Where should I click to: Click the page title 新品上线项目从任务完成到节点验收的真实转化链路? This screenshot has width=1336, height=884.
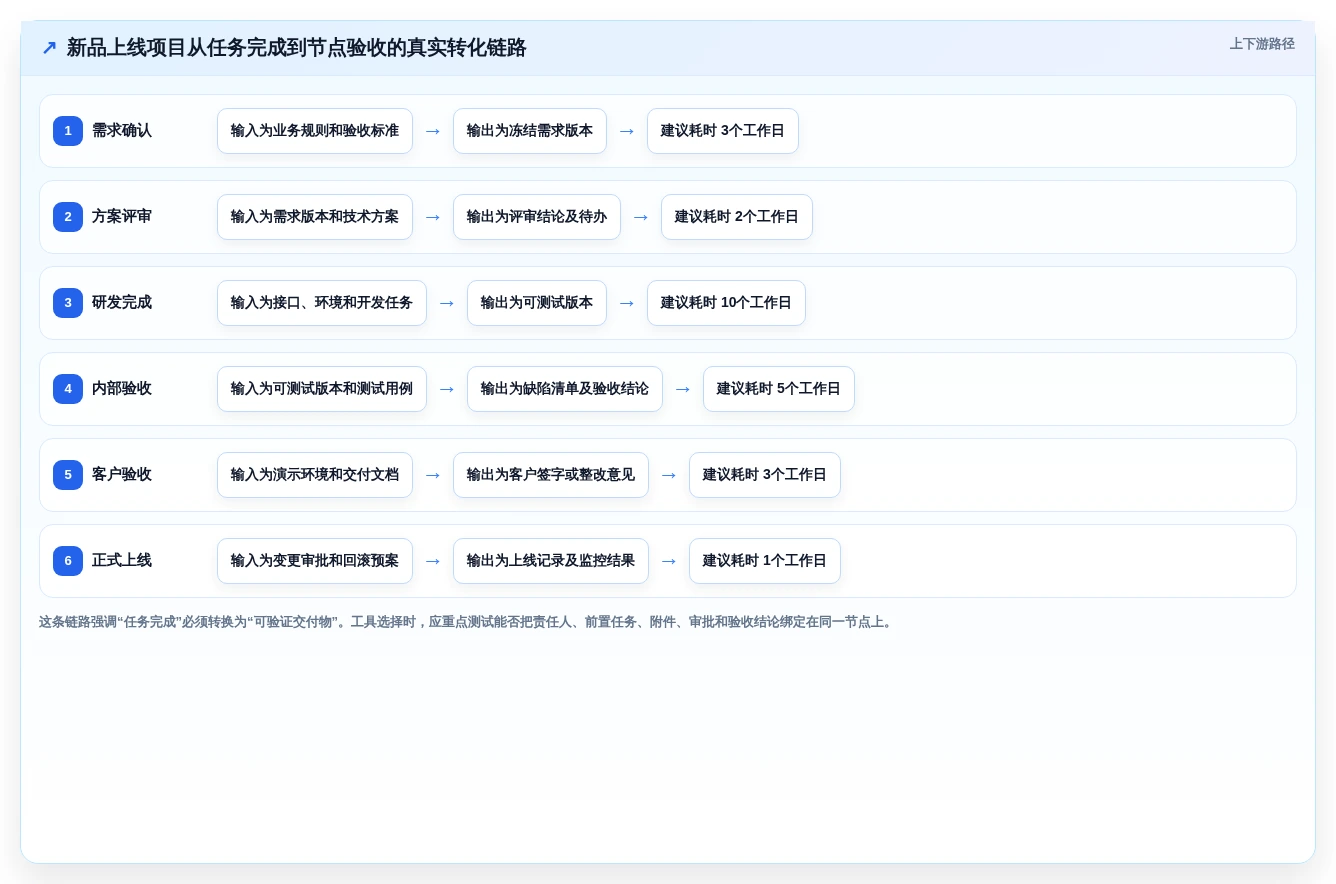click(x=297, y=48)
